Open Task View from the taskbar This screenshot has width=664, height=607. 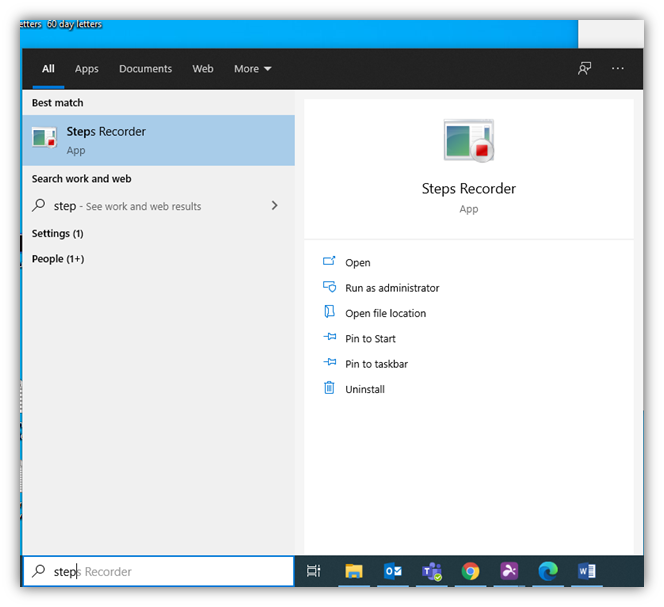[x=314, y=571]
